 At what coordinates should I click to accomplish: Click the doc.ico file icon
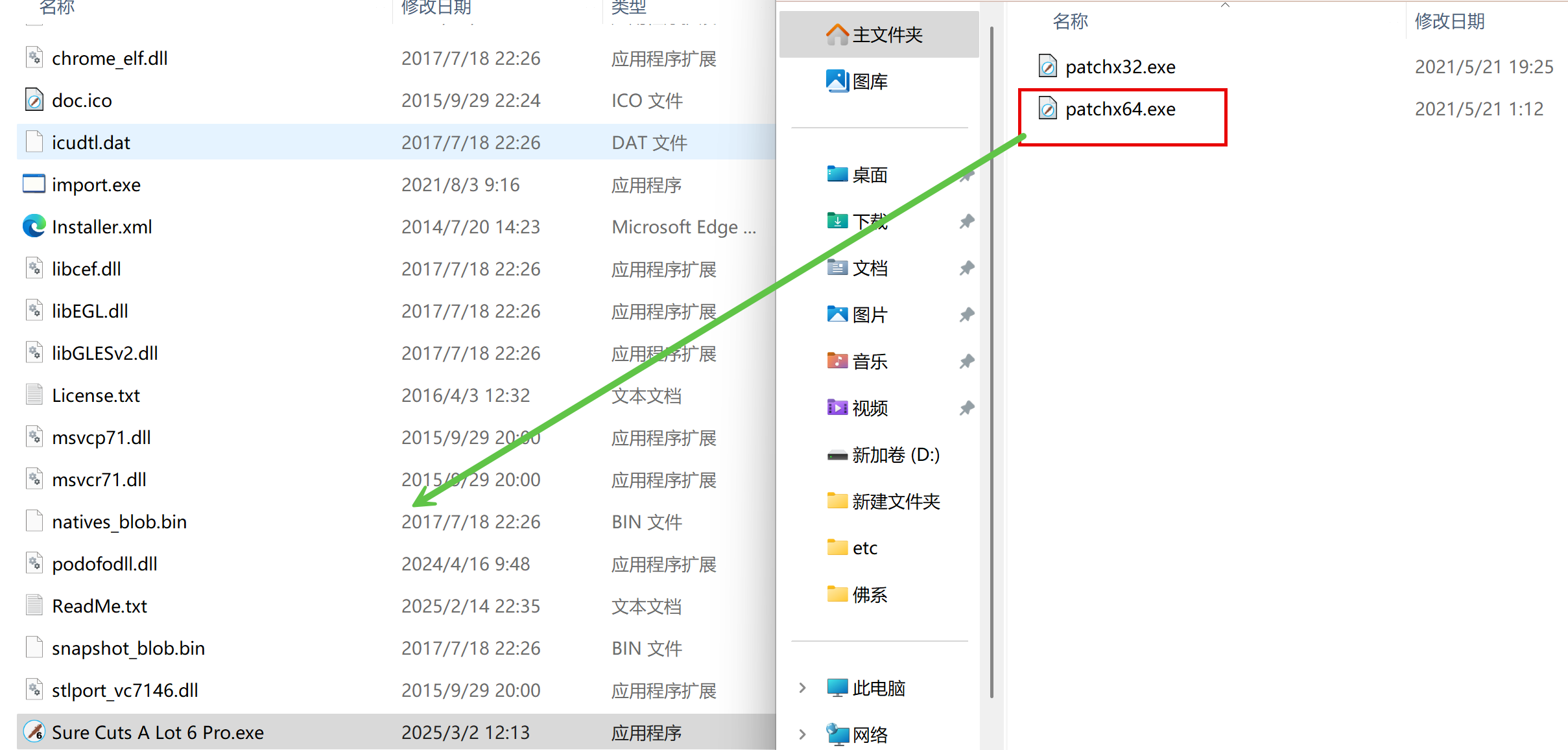point(34,100)
